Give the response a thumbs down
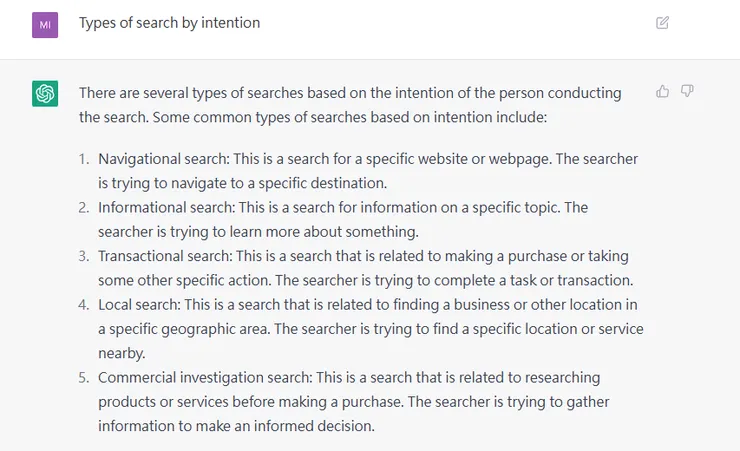The width and height of the screenshot is (740, 451). point(687,92)
